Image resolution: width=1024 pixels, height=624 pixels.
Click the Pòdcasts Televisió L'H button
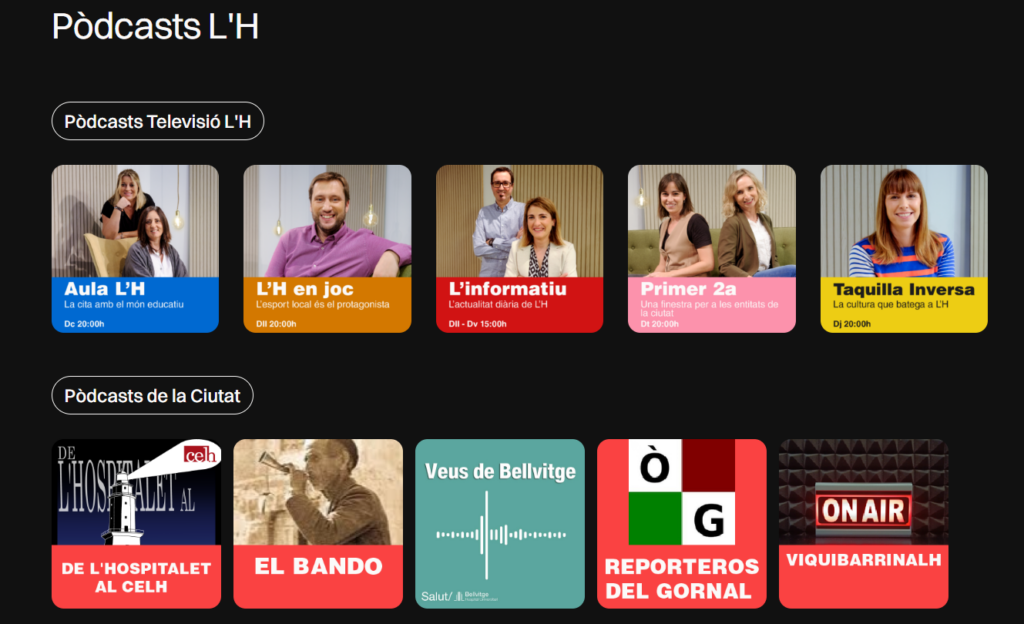[157, 121]
